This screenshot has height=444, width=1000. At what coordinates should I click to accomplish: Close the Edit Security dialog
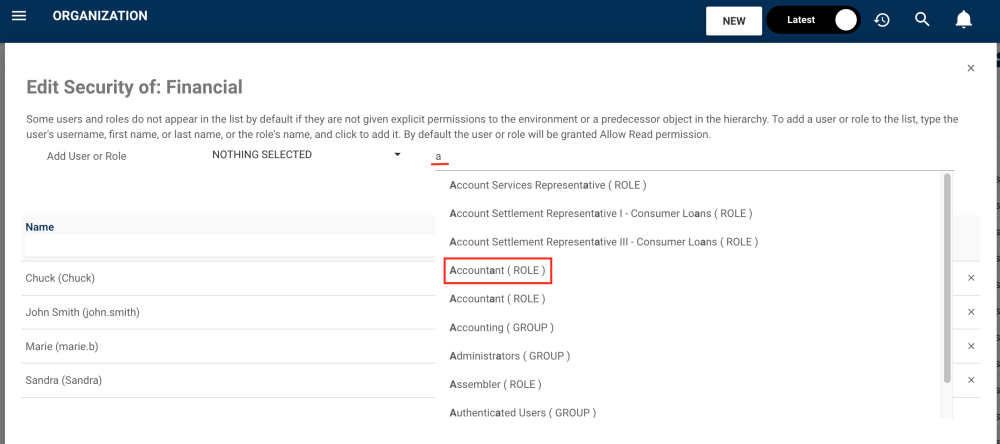coord(970,68)
